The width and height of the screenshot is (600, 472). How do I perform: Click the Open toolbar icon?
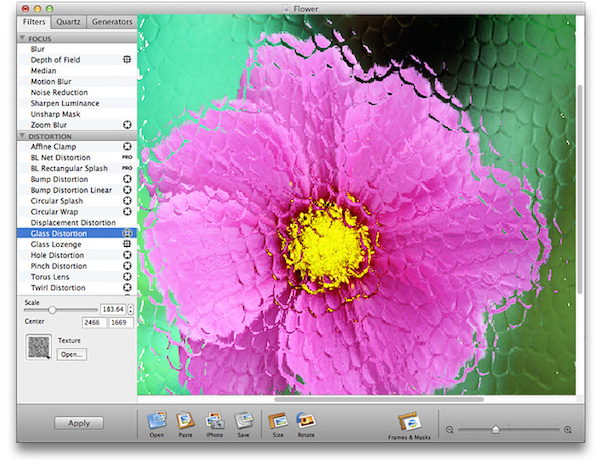point(157,422)
